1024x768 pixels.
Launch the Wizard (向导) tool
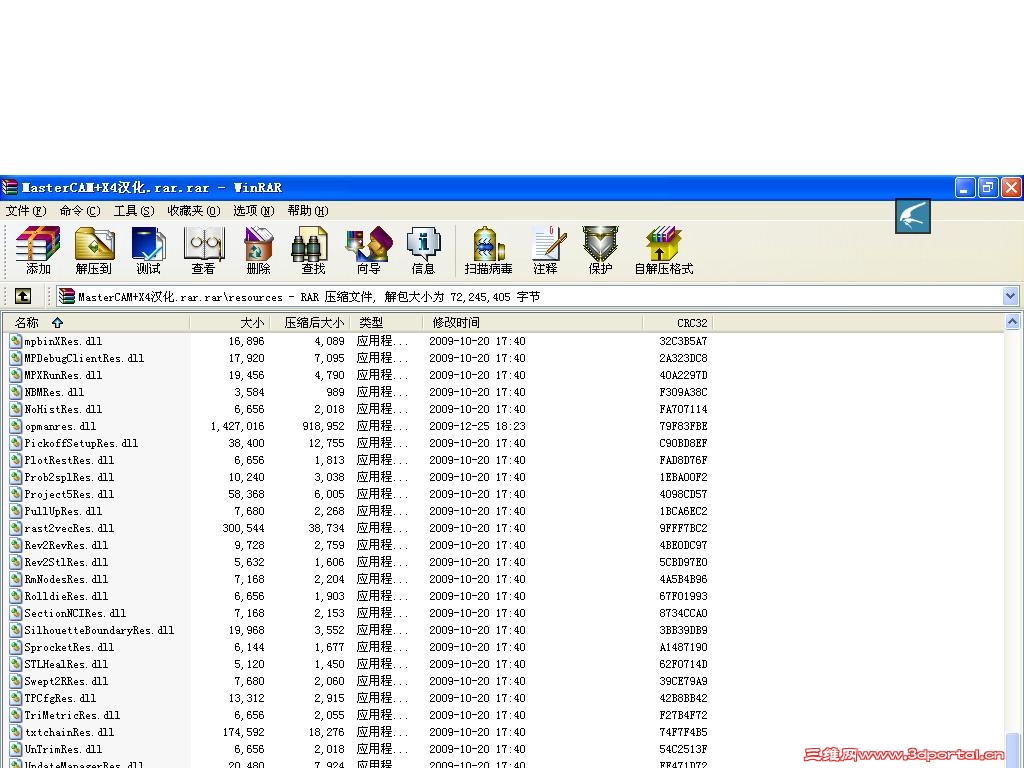(368, 250)
